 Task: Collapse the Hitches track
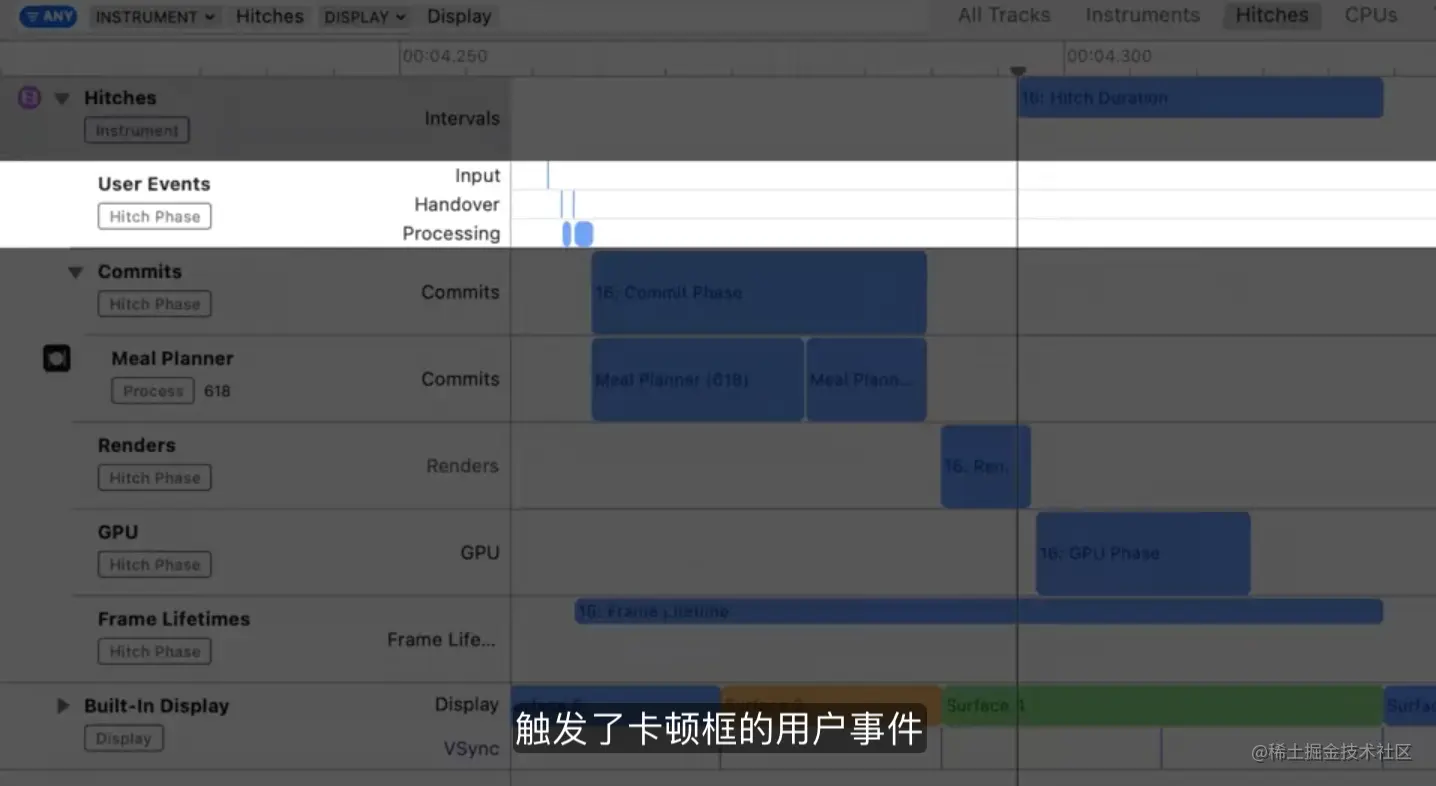click(62, 98)
